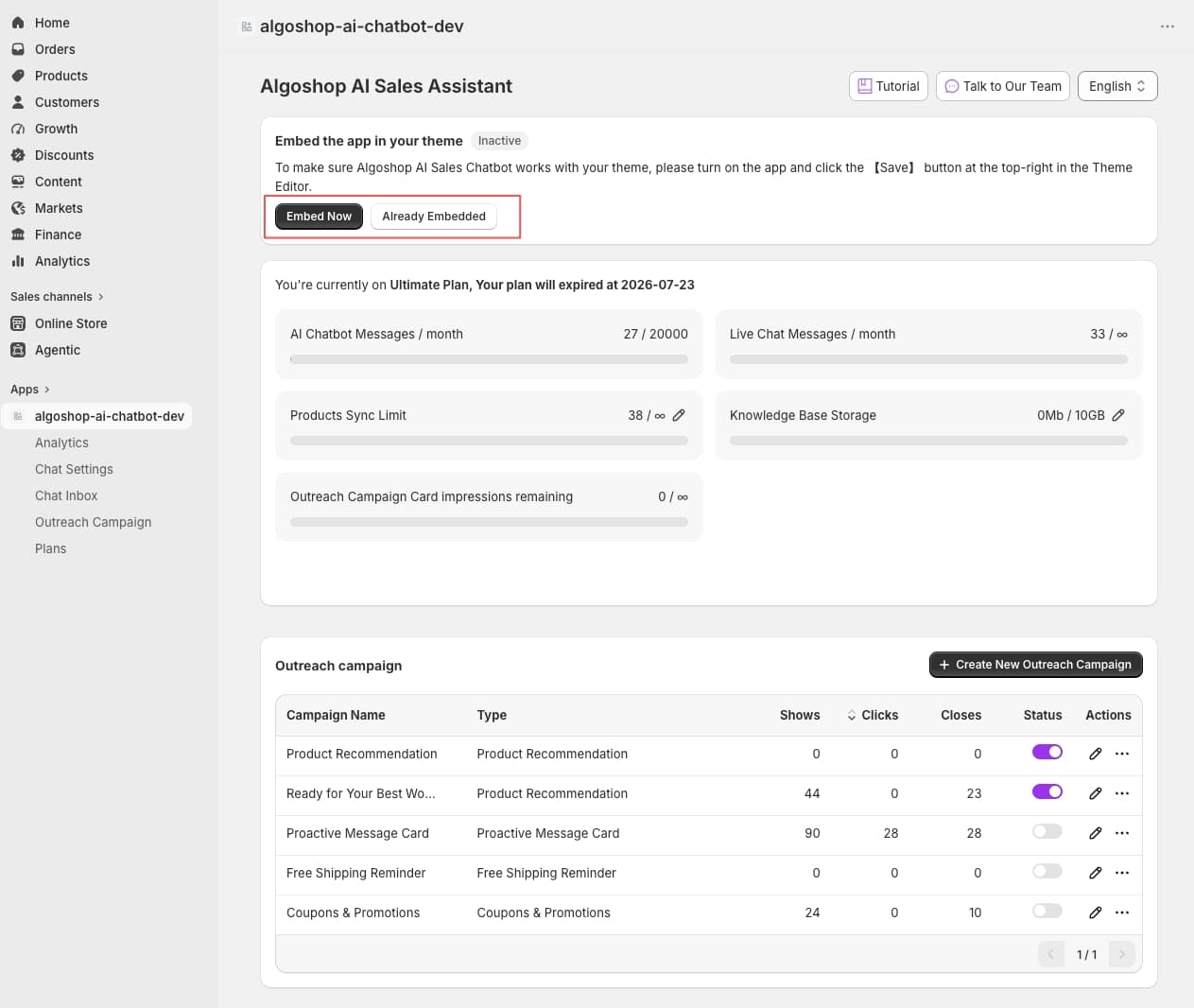1194x1008 pixels.
Task: Click the 'Proactive Message Card' type cell
Action: pyautogui.click(x=548, y=833)
